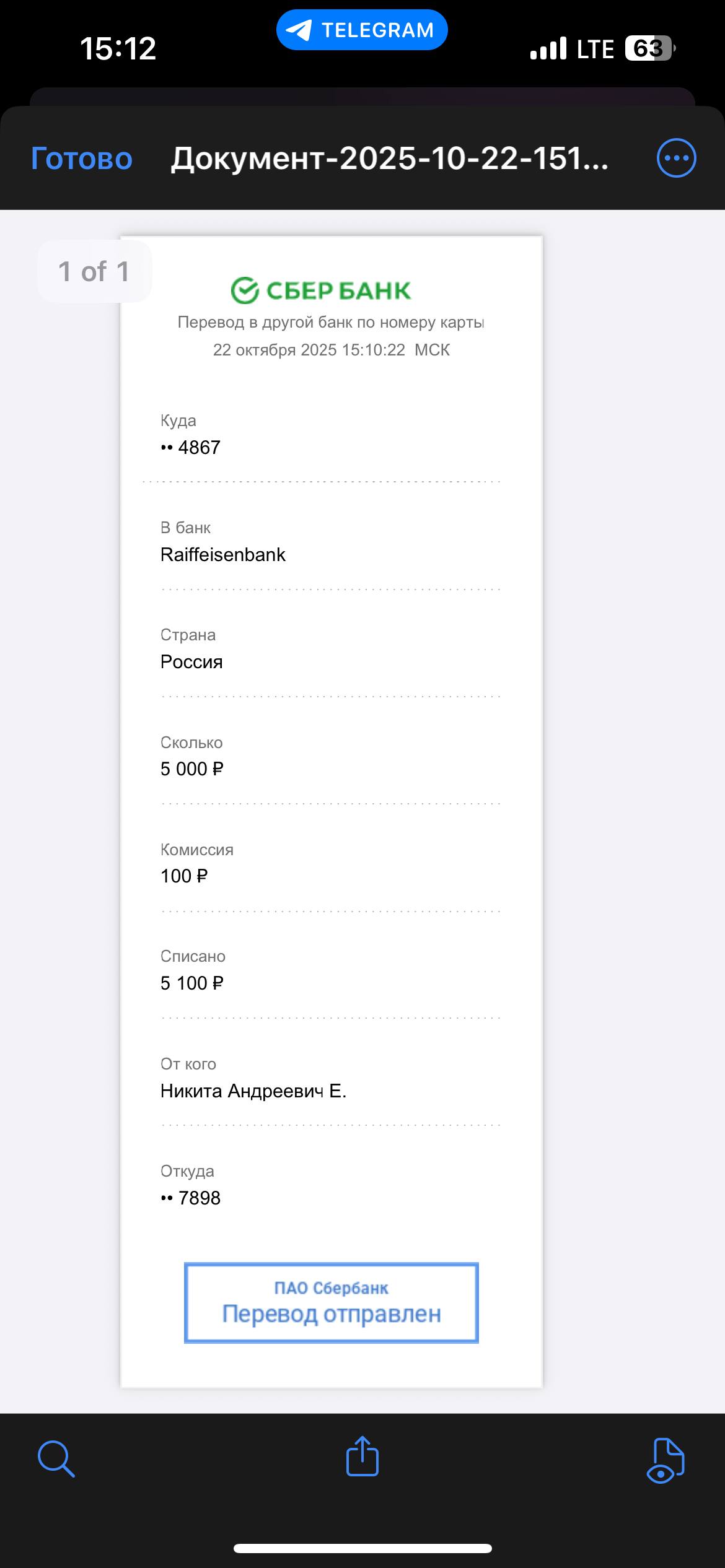Tap the Готово (Done) button
This screenshot has width=725, height=1568.
[x=82, y=159]
